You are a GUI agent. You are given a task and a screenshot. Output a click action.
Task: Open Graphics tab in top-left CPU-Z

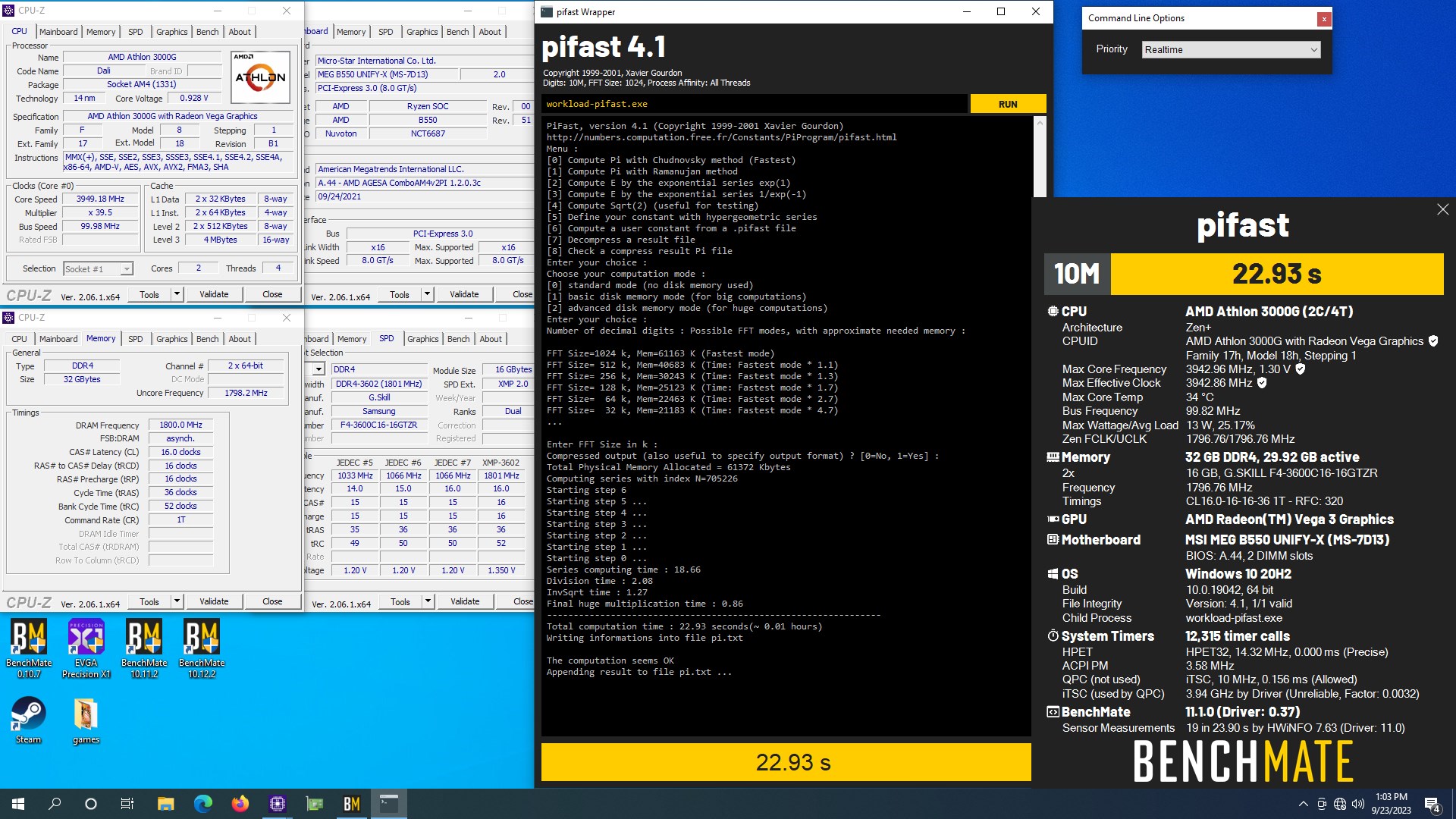[172, 32]
